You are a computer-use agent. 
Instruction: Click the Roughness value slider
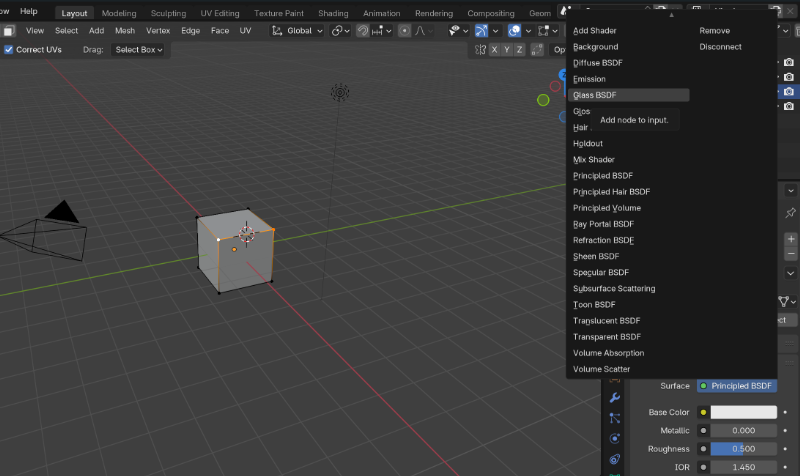coord(743,449)
